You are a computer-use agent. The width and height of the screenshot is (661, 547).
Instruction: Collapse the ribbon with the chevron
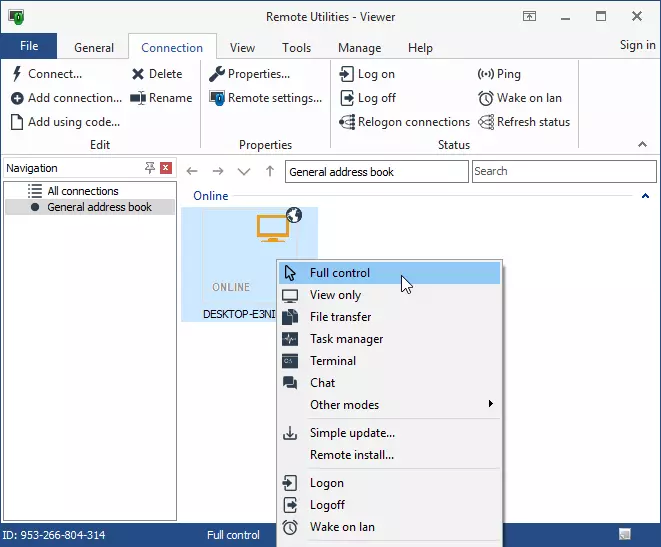pos(642,145)
